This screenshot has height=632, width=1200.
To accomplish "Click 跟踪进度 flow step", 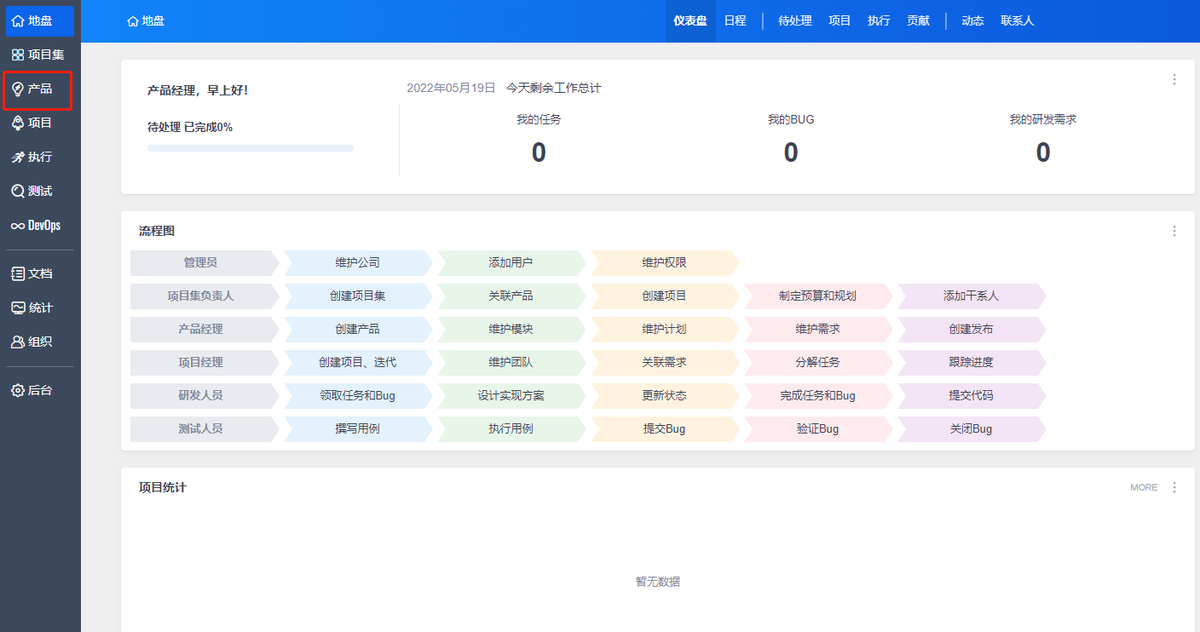I will [971, 362].
